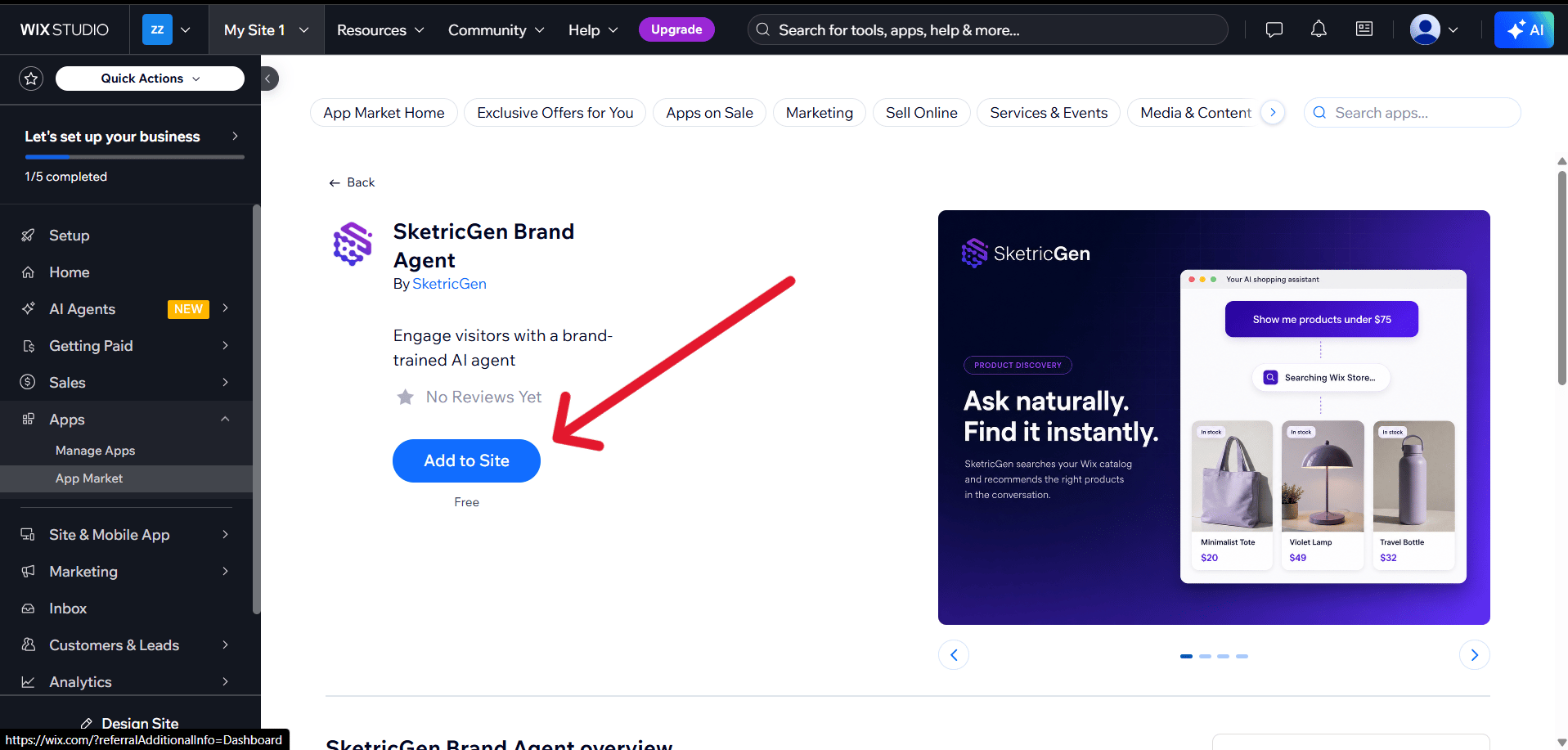Select the Marketing category tab
1568x750 pixels.
819,113
